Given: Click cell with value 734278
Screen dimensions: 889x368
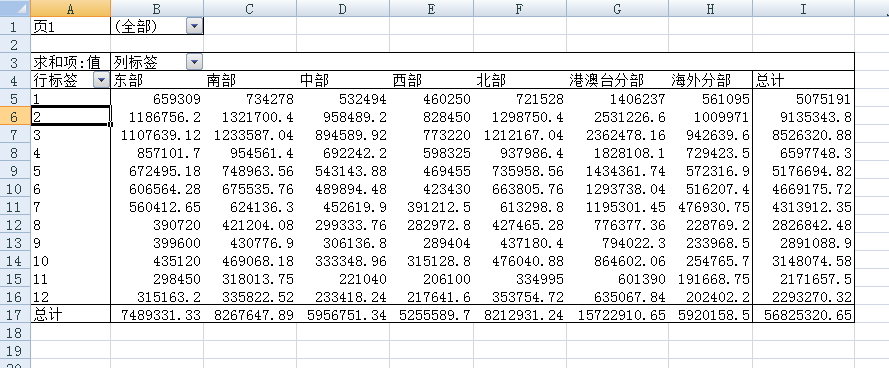Looking at the screenshot, I should point(250,99).
